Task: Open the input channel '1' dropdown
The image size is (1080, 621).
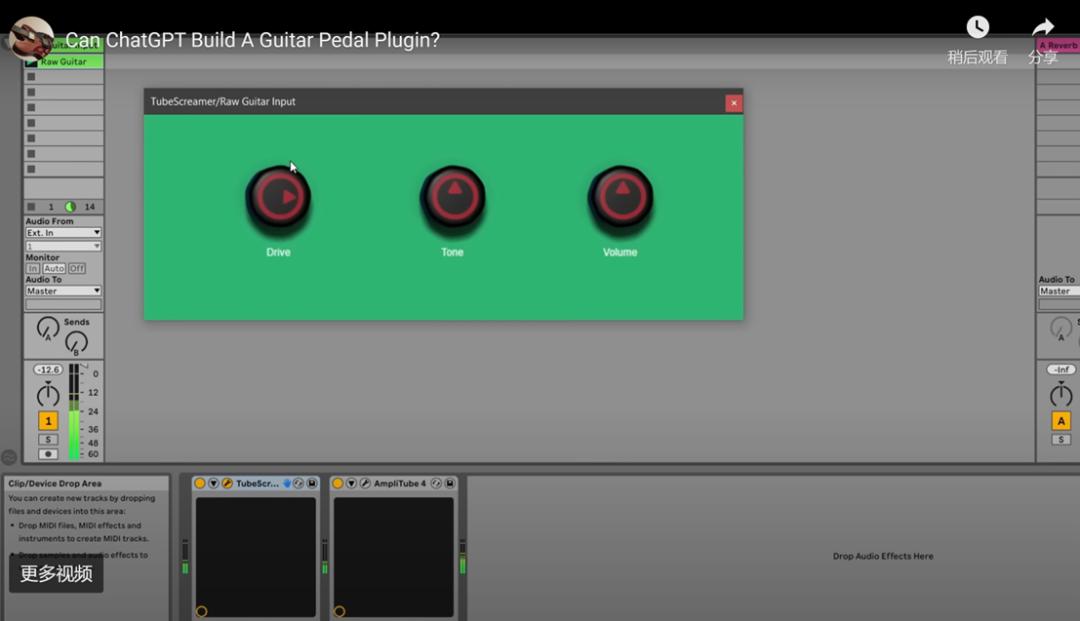Action: (63, 246)
